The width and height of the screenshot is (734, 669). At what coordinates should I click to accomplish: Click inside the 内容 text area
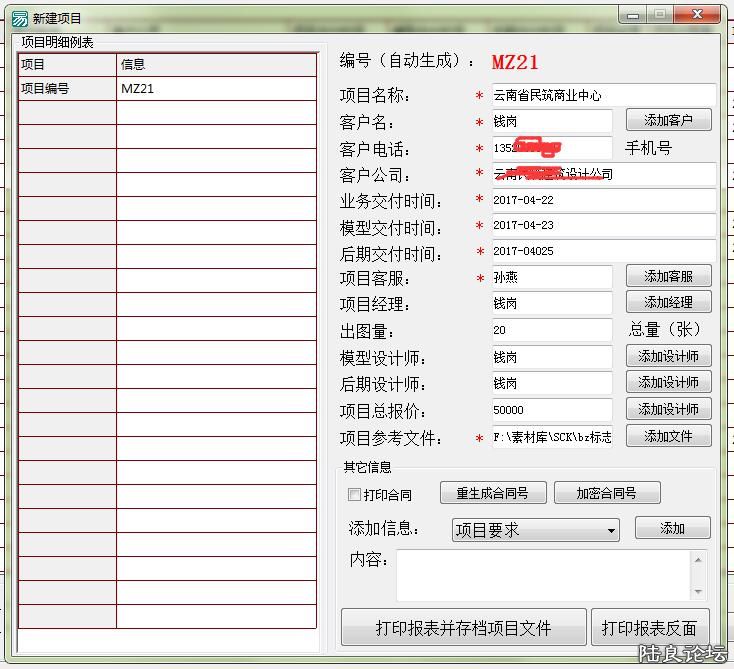pos(540,575)
